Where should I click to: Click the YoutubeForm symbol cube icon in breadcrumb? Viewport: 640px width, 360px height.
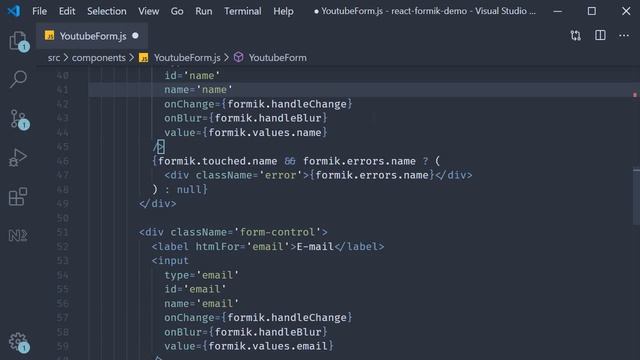(238, 58)
